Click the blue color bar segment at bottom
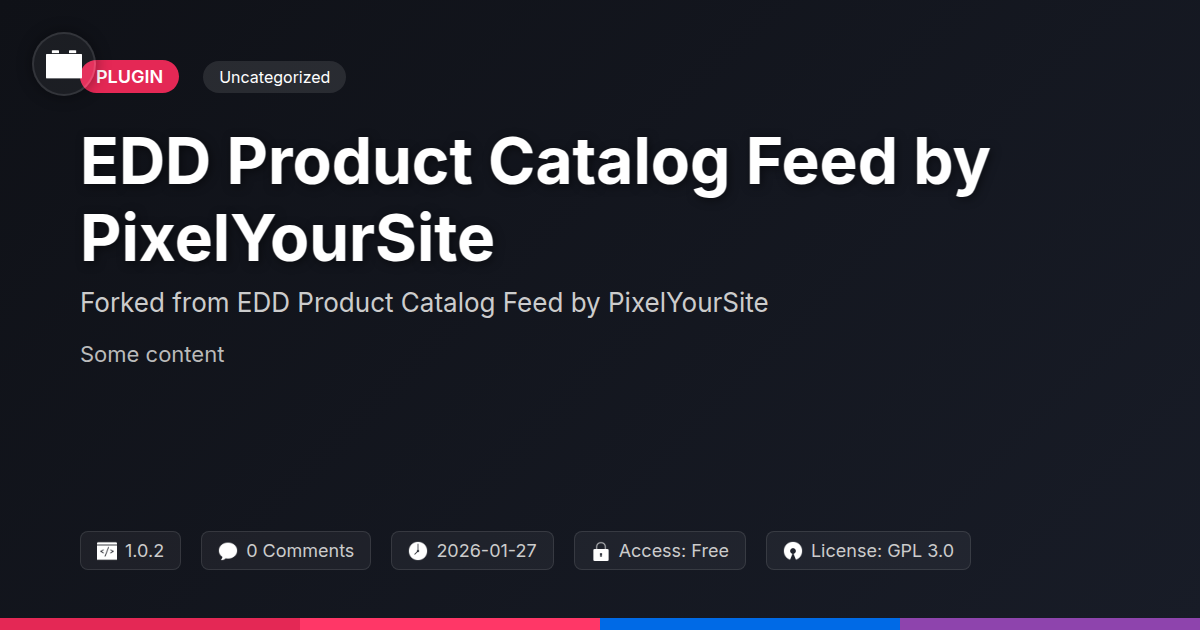The height and width of the screenshot is (630, 1200). click(x=750, y=623)
